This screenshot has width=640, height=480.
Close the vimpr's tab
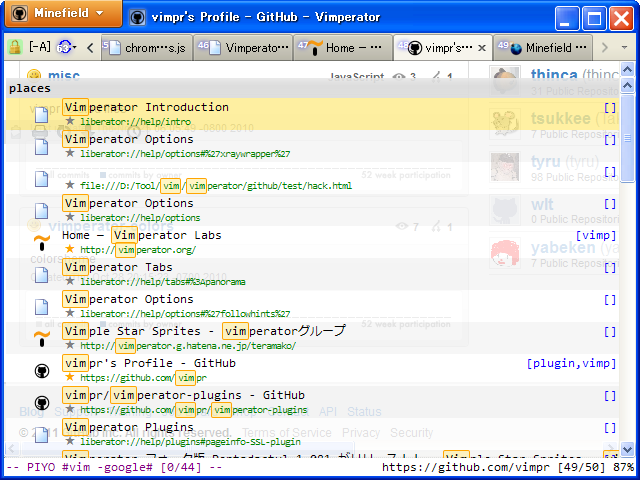tap(482, 48)
